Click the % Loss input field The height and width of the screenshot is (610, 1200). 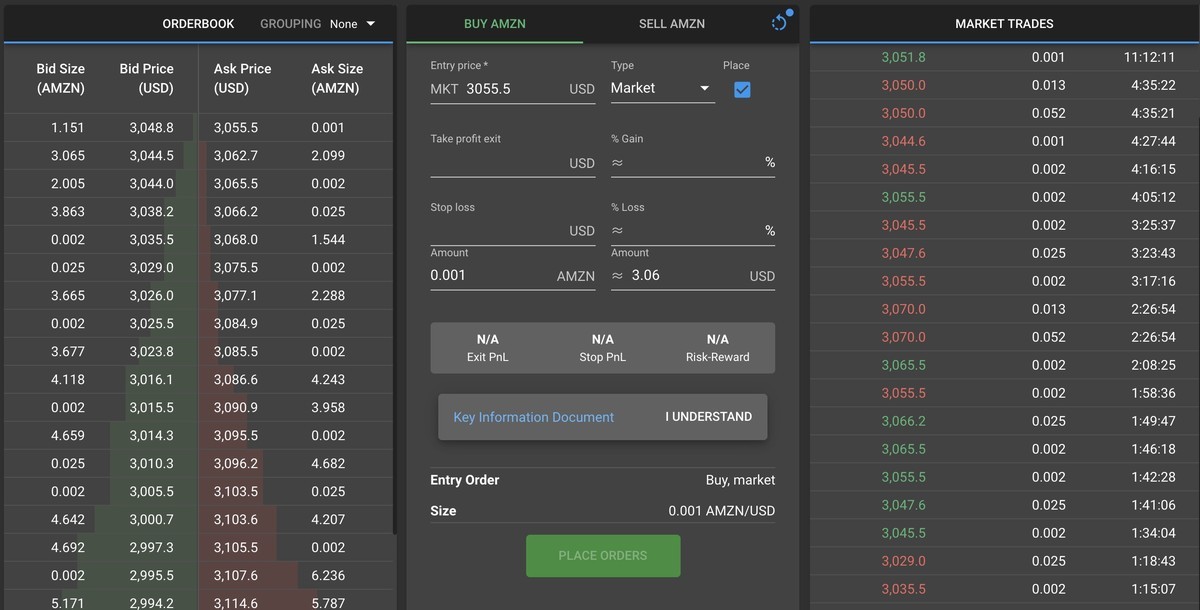pos(693,231)
